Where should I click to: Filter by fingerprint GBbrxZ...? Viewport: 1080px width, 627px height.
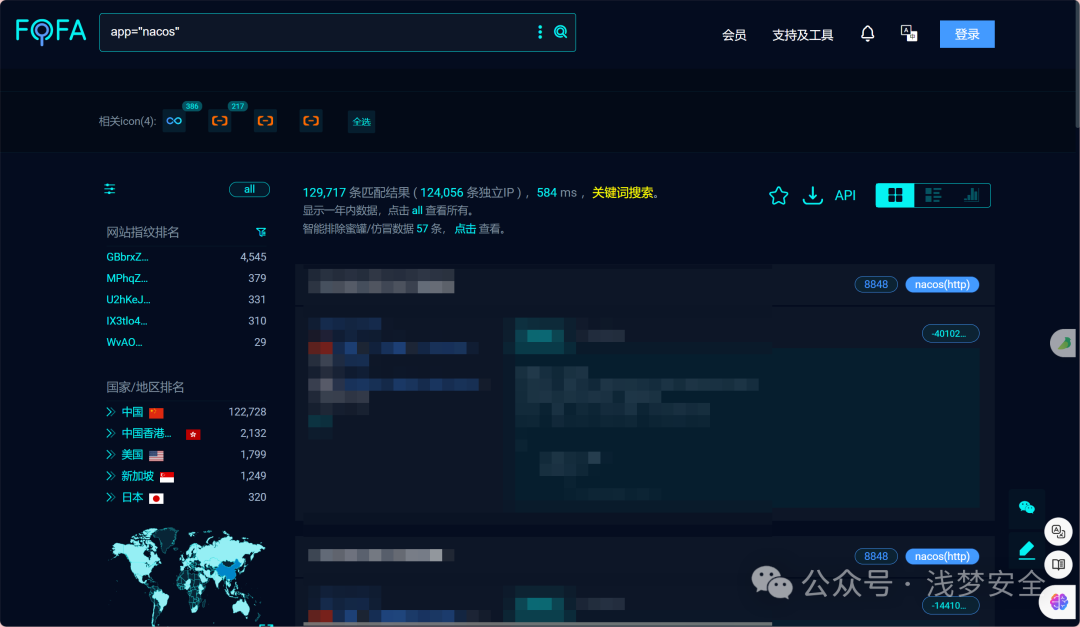click(x=127, y=257)
